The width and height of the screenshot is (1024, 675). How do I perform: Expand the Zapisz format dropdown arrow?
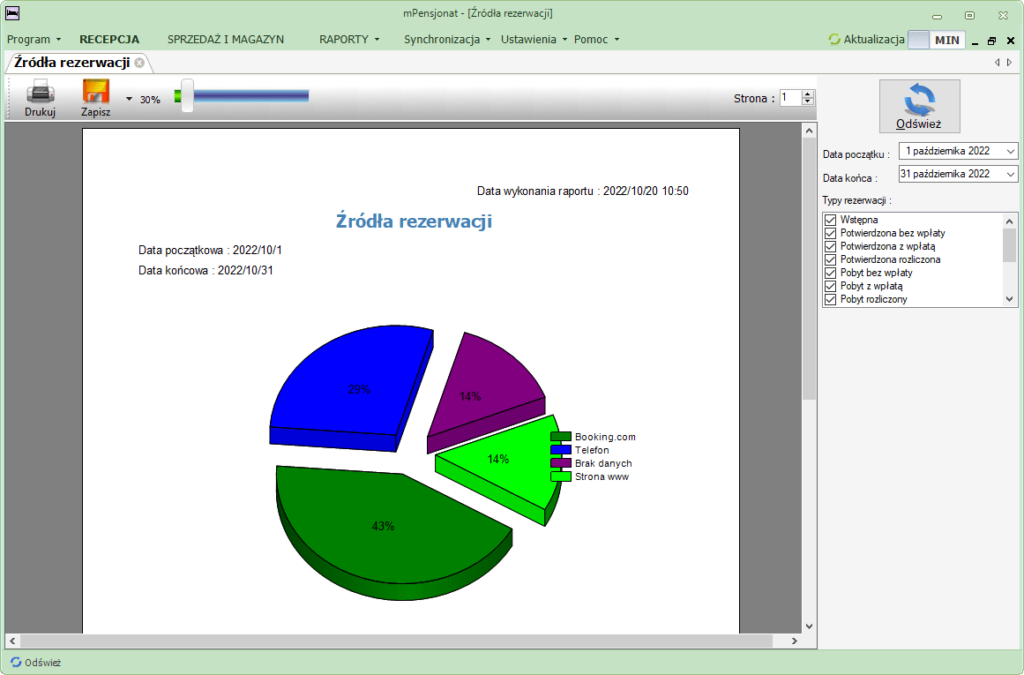(129, 99)
